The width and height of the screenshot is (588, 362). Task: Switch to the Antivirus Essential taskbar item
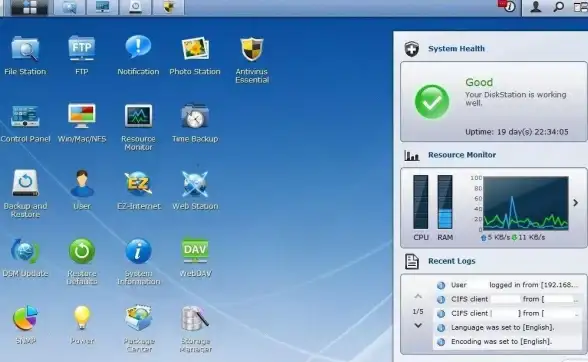168,7
